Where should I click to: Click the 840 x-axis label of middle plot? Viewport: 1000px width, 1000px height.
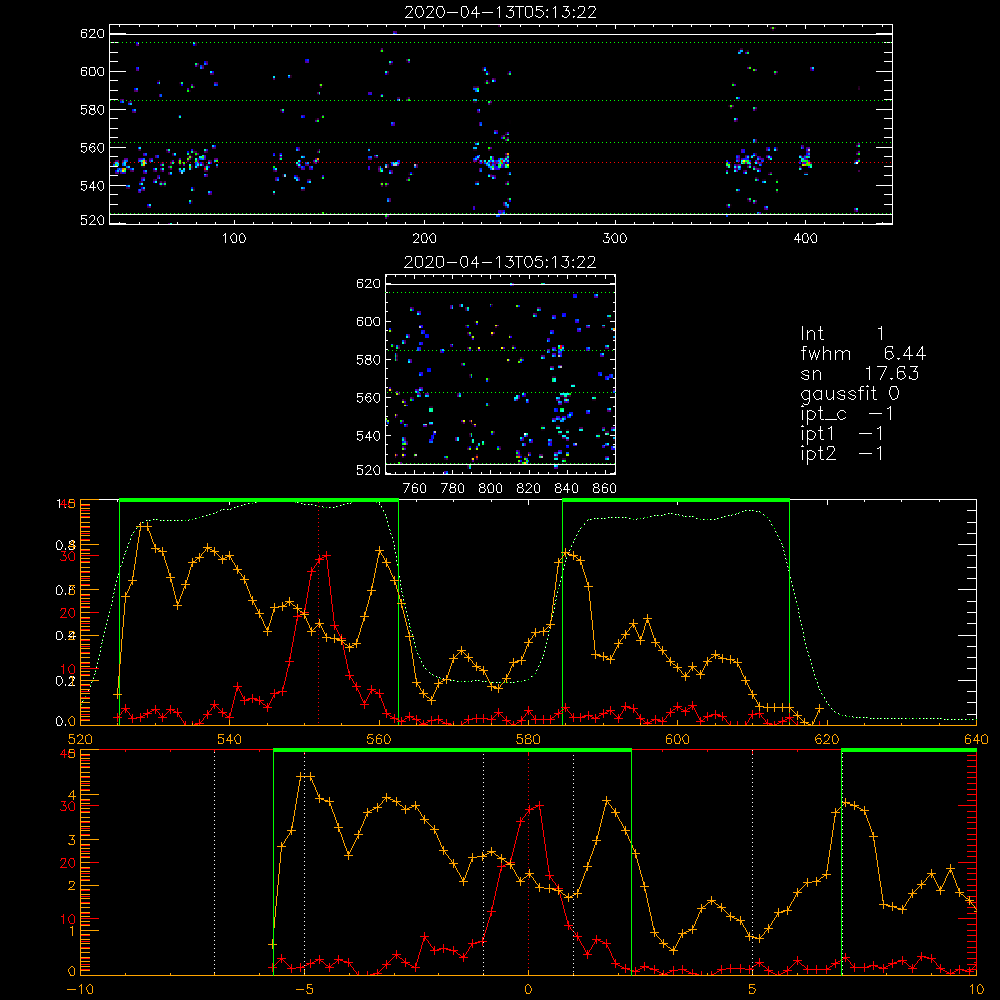coord(566,489)
